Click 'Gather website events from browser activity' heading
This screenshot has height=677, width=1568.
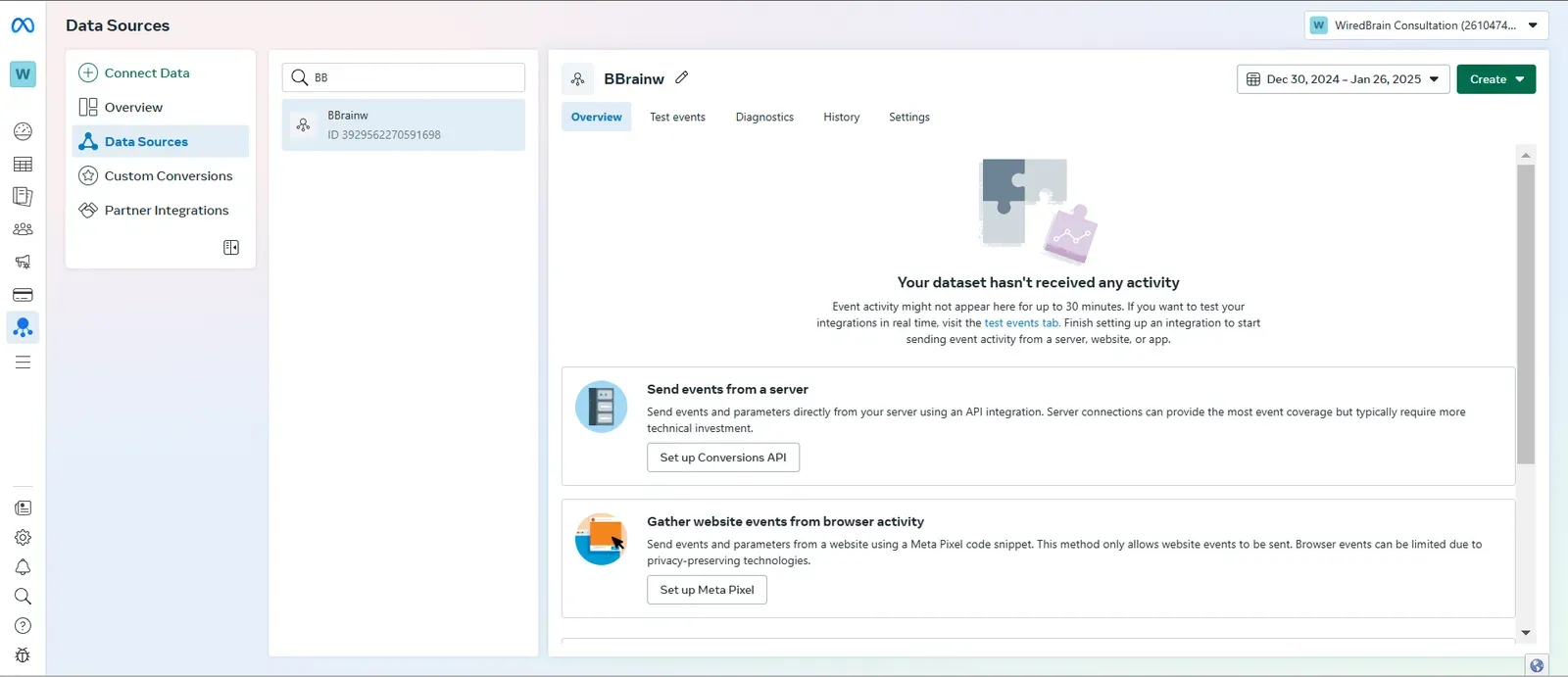coord(785,521)
